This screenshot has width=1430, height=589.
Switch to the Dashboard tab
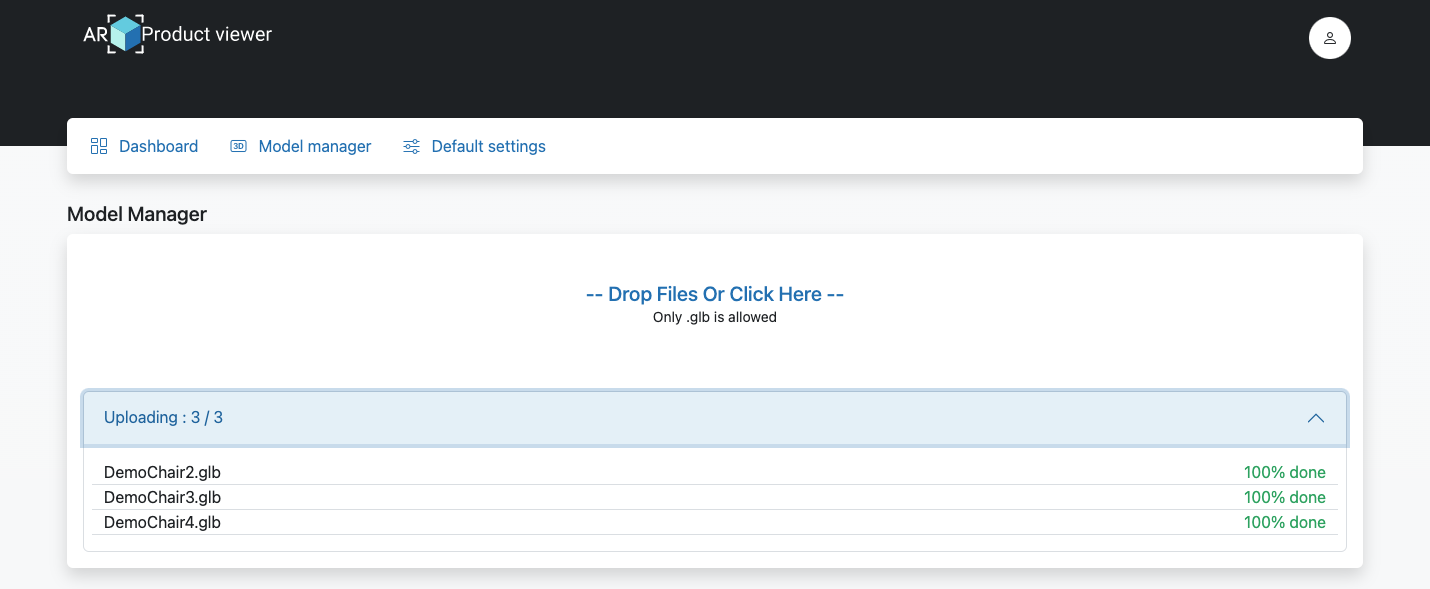(x=158, y=146)
